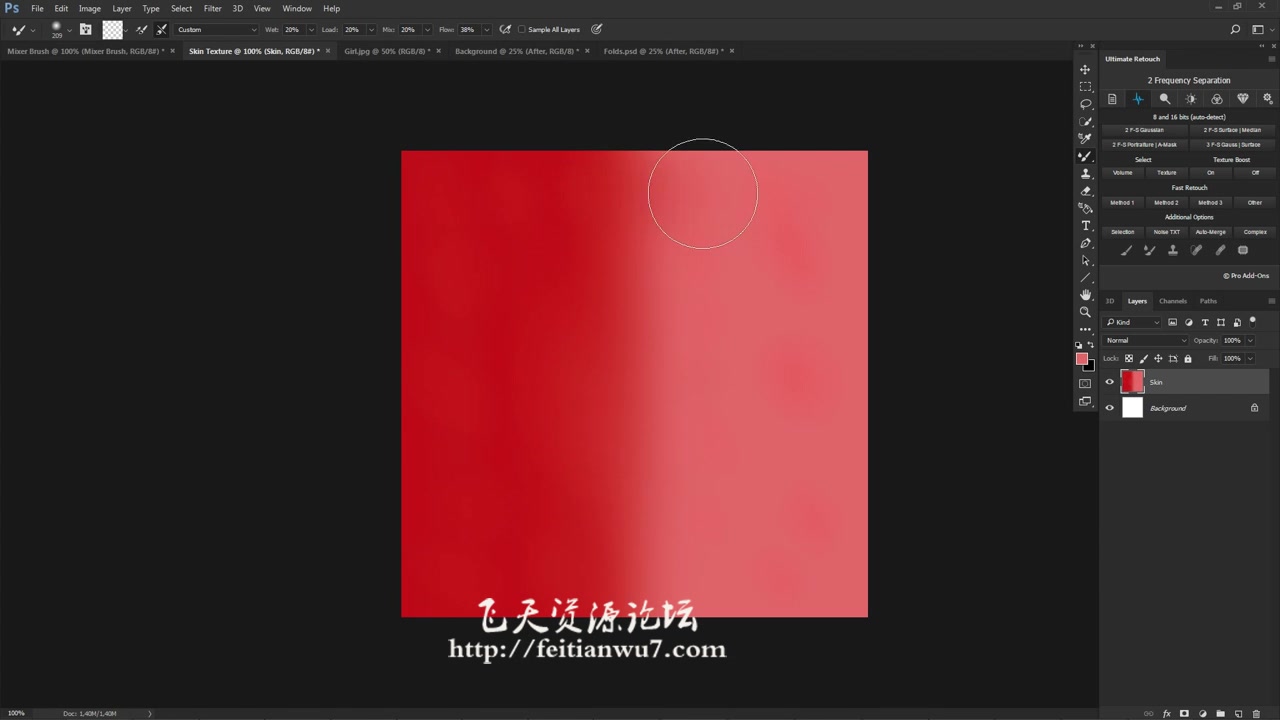Click the Method 1 Fast Retouch button
The width and height of the screenshot is (1280, 720).
pos(1122,202)
